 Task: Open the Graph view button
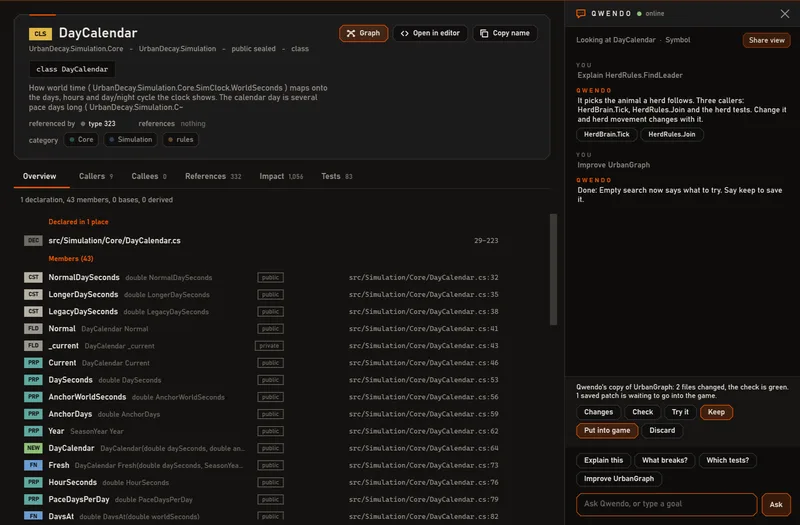pos(363,33)
